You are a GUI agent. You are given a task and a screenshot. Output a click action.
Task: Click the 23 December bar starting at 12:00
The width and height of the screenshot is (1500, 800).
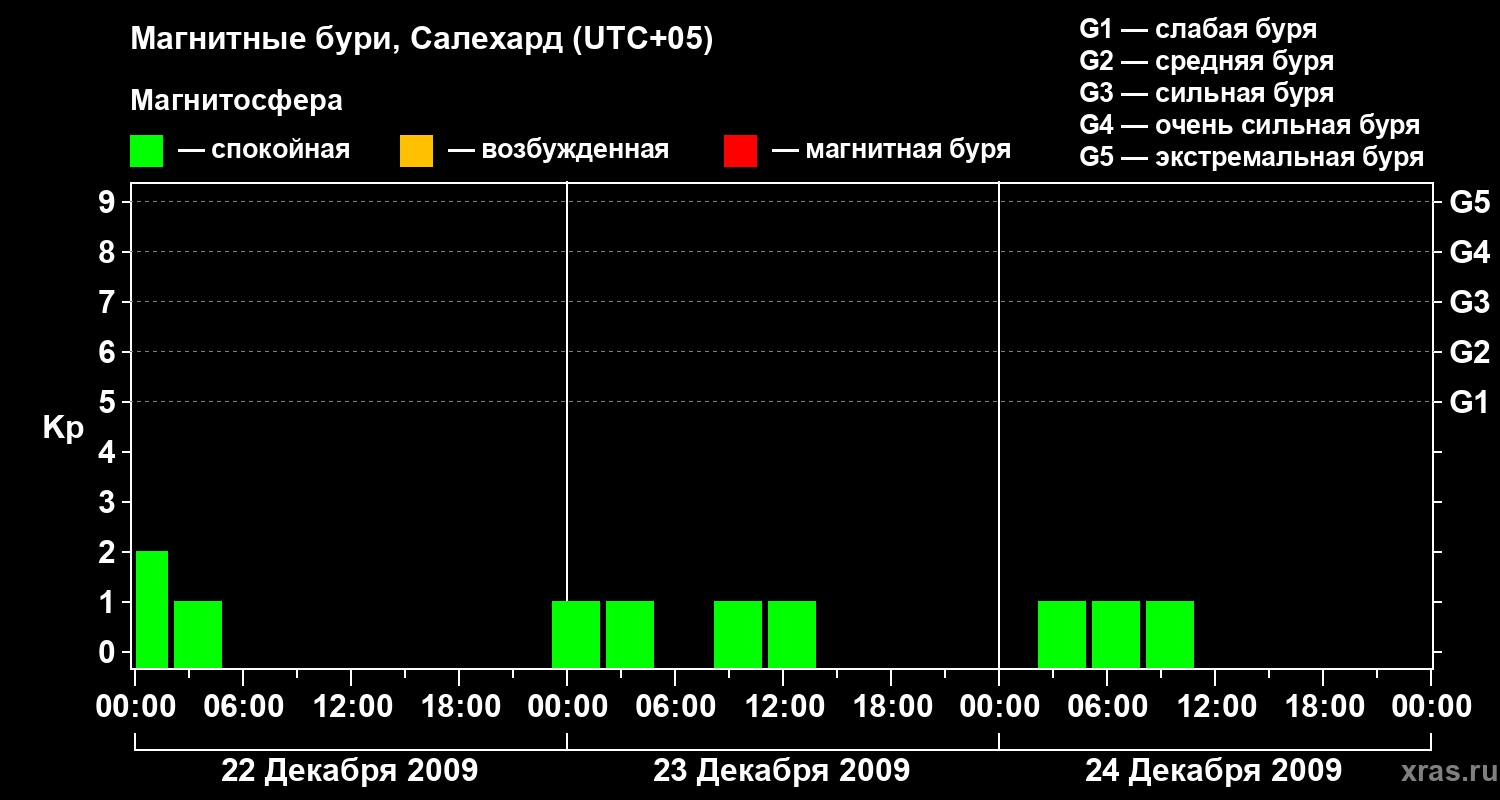tap(792, 634)
